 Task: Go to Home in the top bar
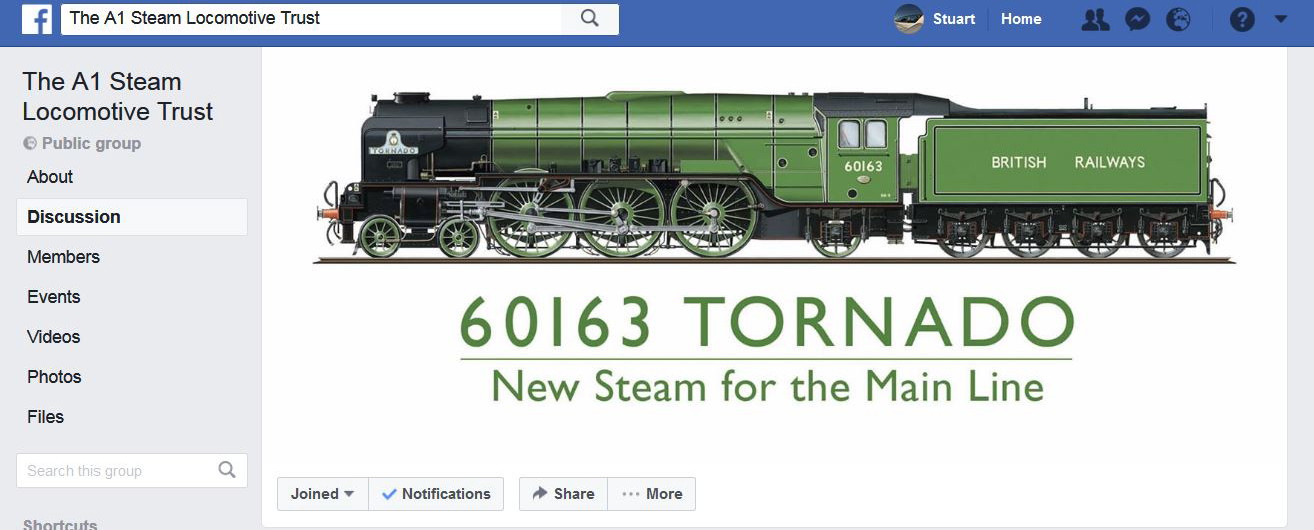(x=1021, y=19)
